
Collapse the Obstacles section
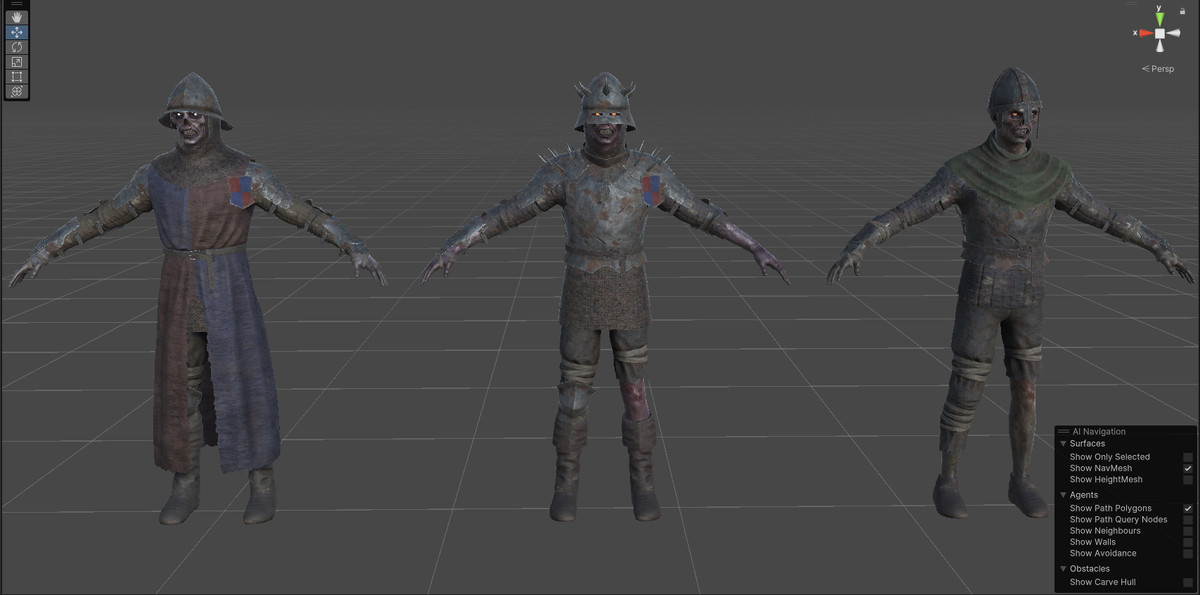(1063, 569)
